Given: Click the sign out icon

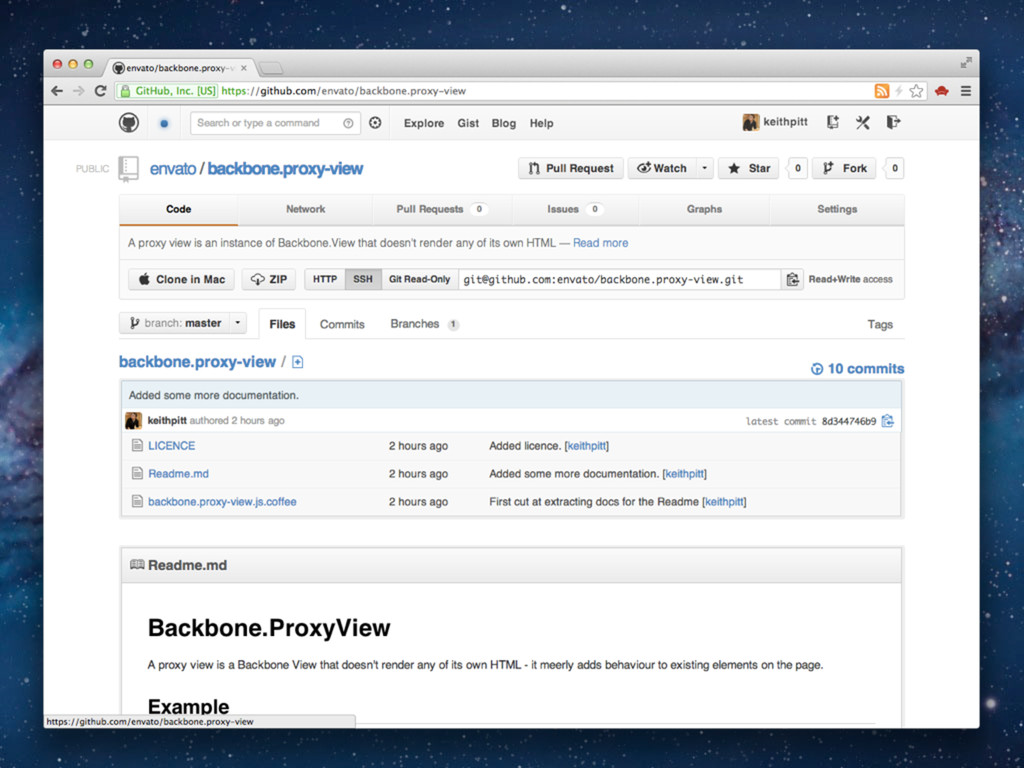Looking at the screenshot, I should click(893, 122).
